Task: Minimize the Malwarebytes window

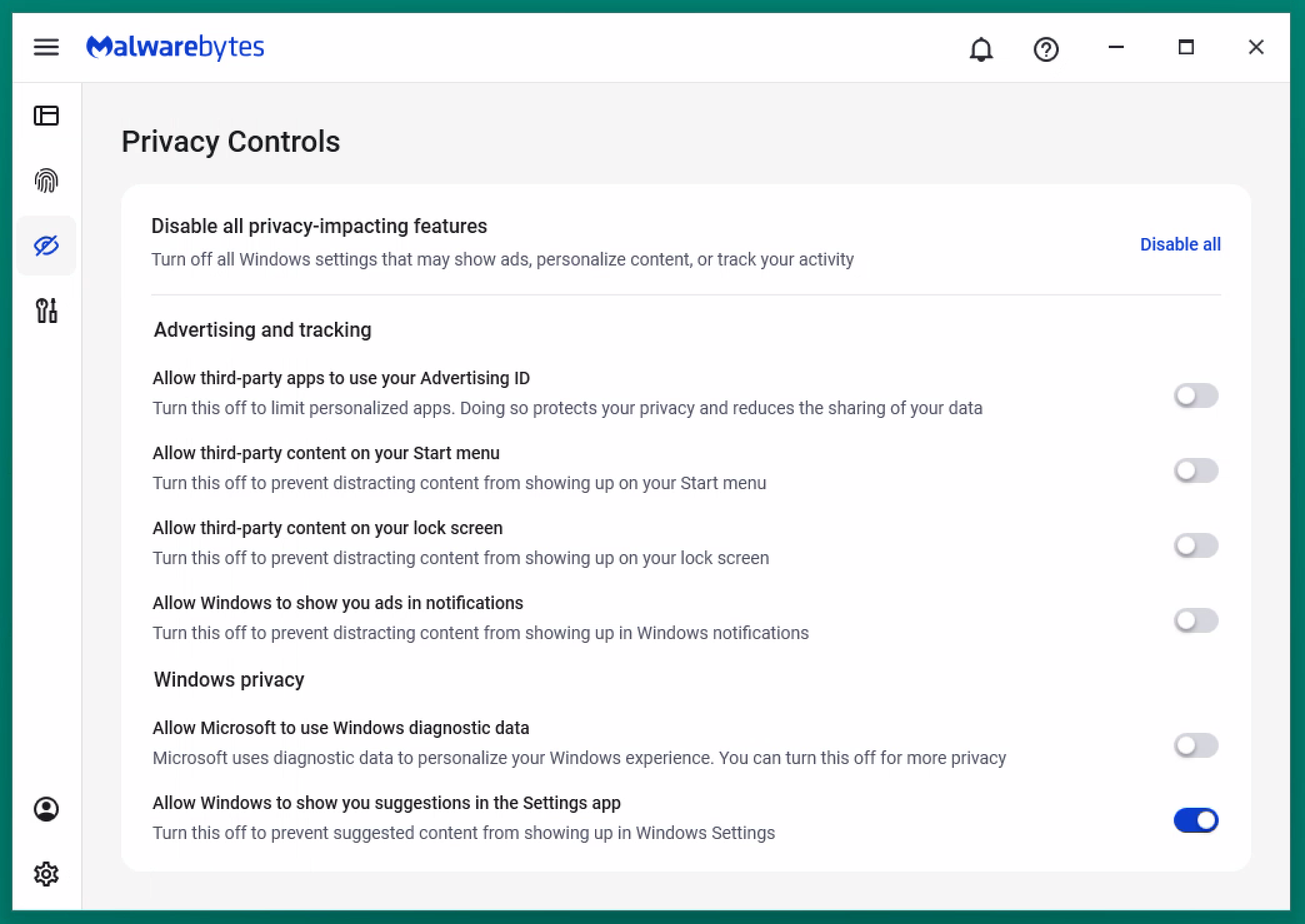Action: click(1116, 47)
